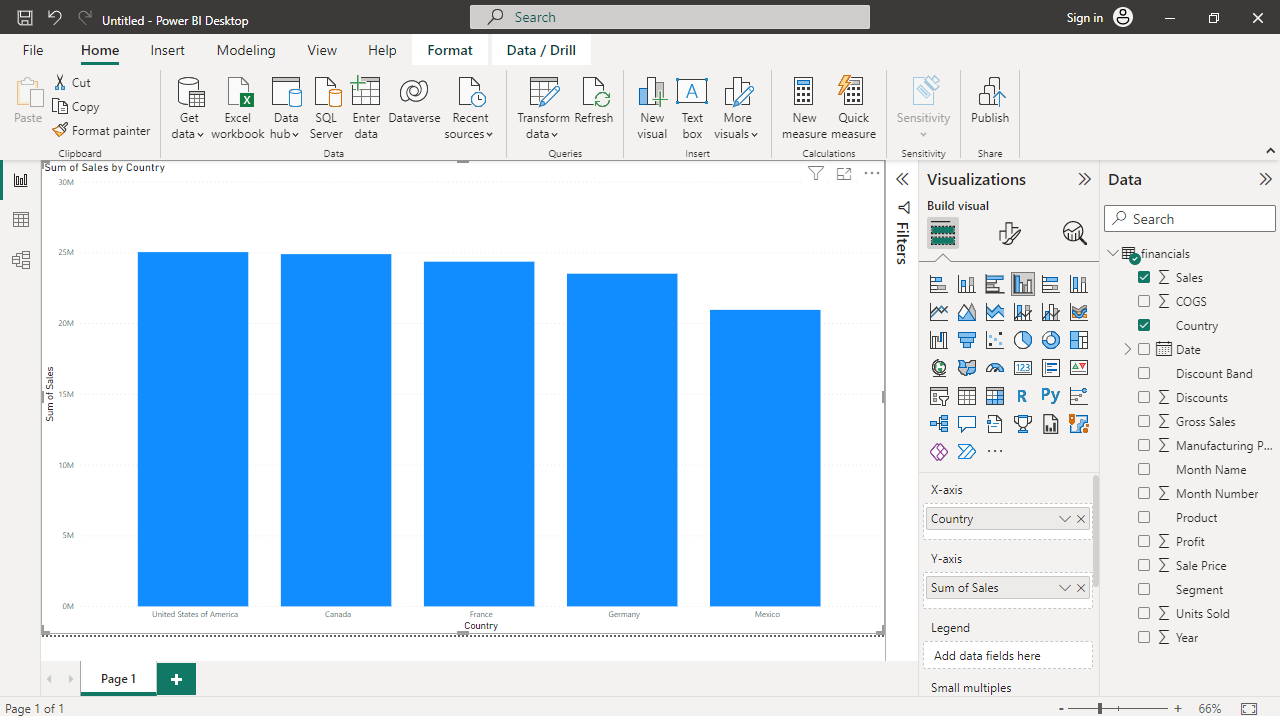Image resolution: width=1280 pixels, height=716 pixels.
Task: Check the Profit field
Action: pyautogui.click(x=1144, y=541)
